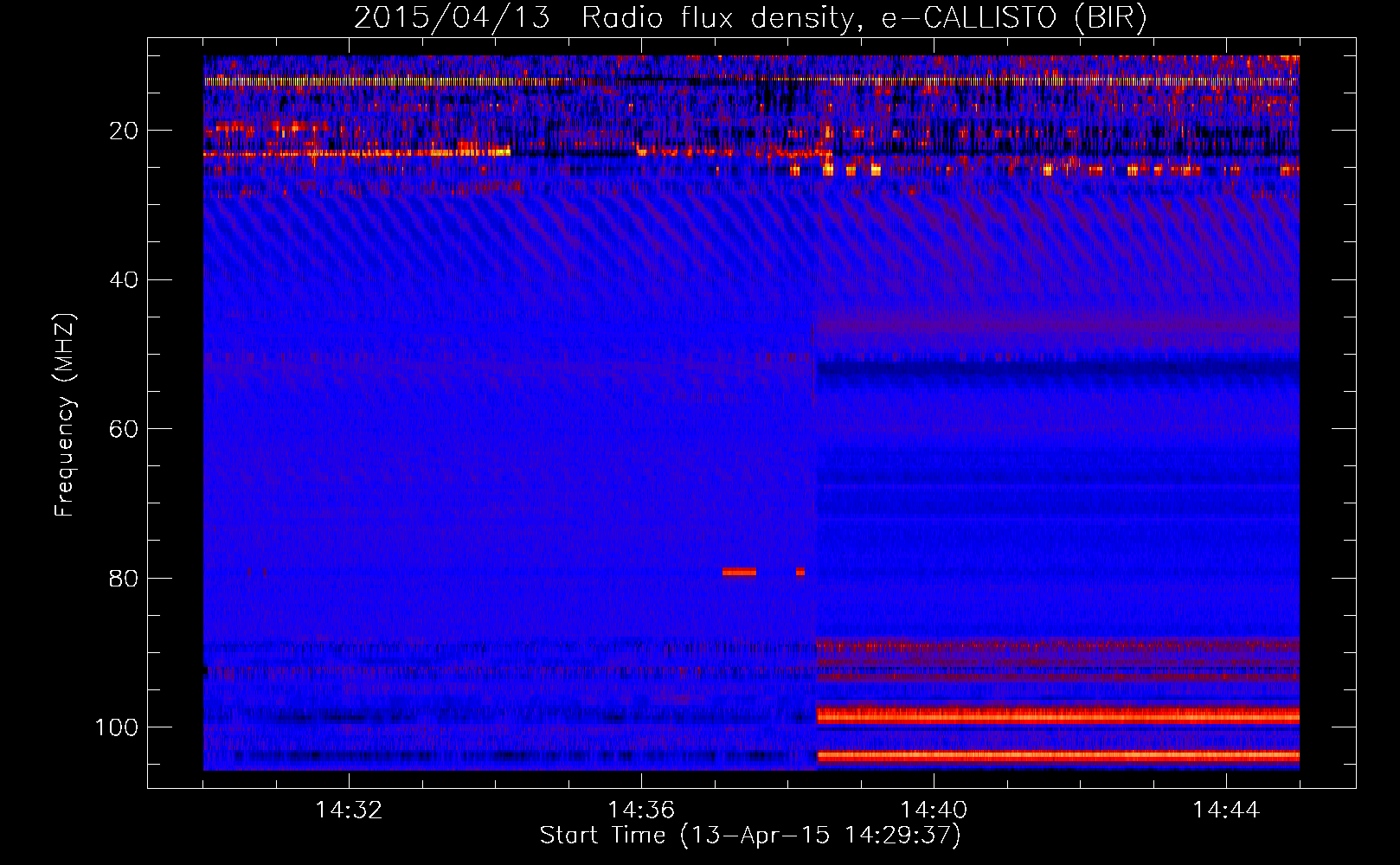
Task: Select the 40 MHz frequency tick label
Action: [125, 280]
